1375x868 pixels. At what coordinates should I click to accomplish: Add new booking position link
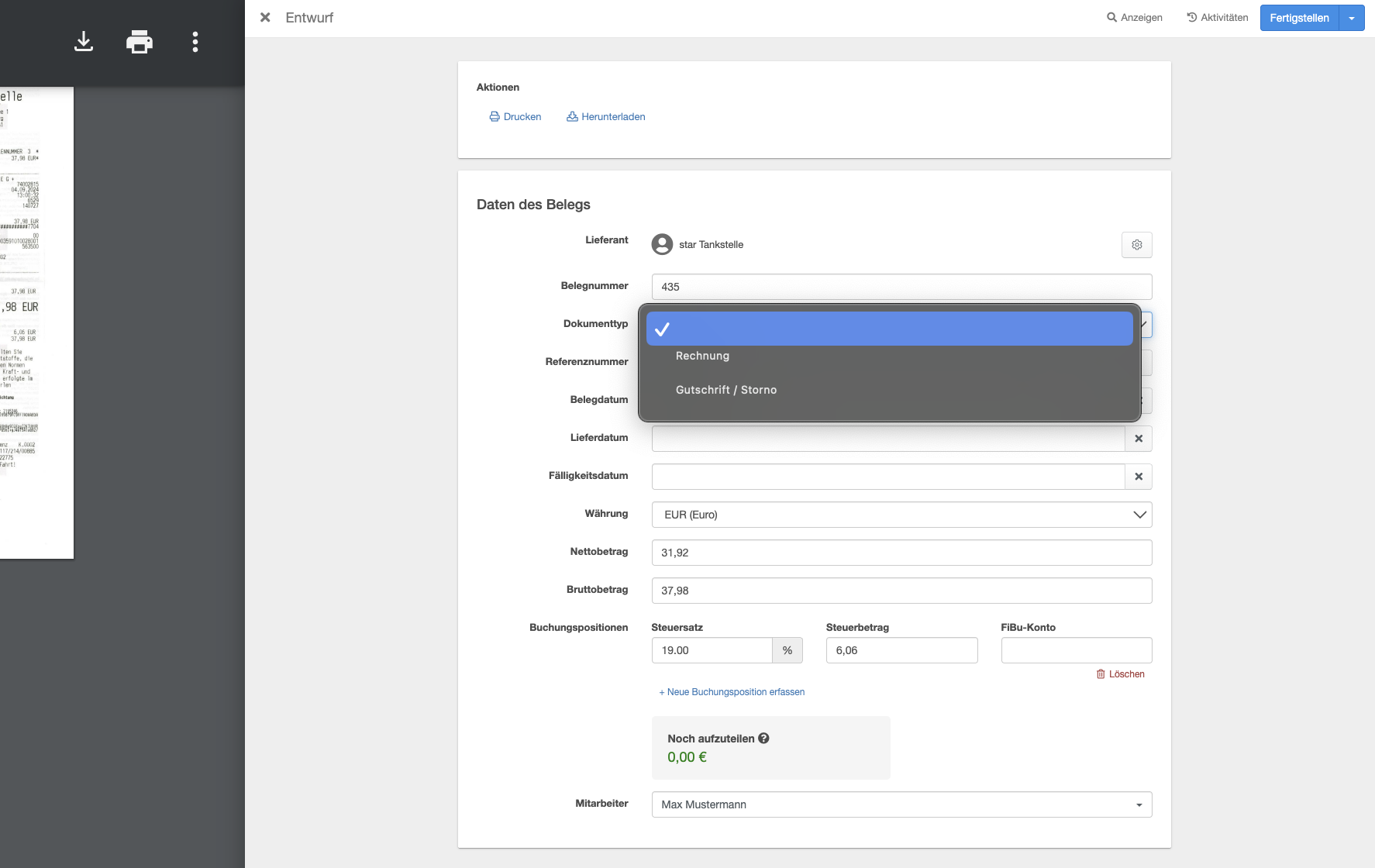coord(732,692)
